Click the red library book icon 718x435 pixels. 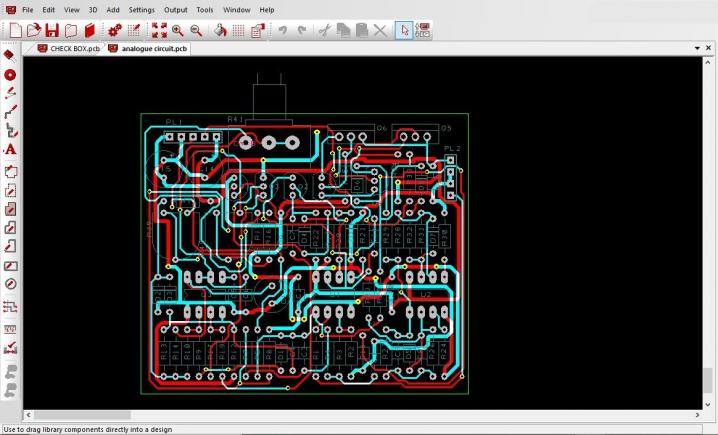pyautogui.click(x=89, y=30)
